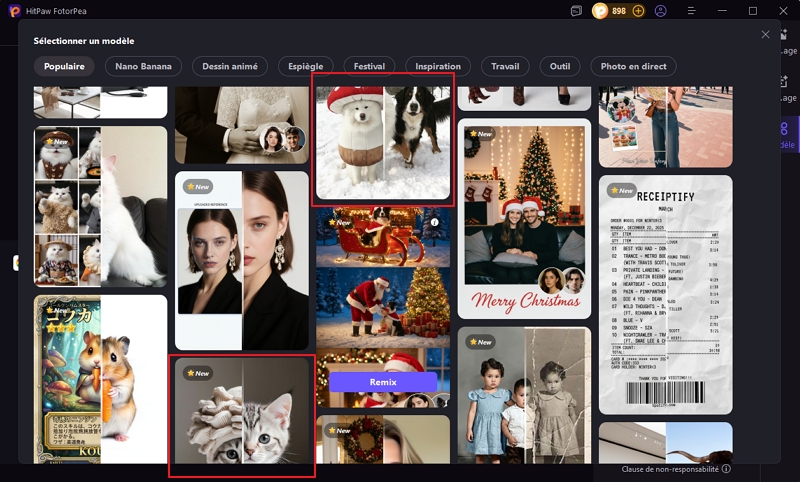Screen dimensions: 800x482
Task: Click the HitPaw FotorPea logo icon
Action: [13, 11]
